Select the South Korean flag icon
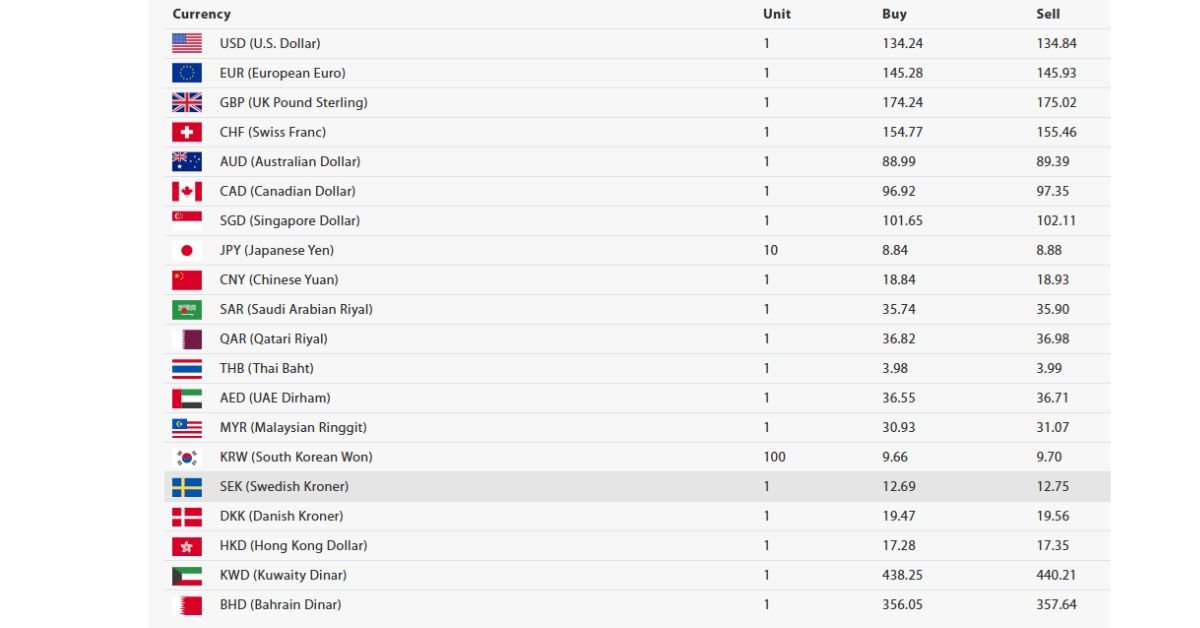Viewport: 1200px width, 628px height. click(186, 457)
